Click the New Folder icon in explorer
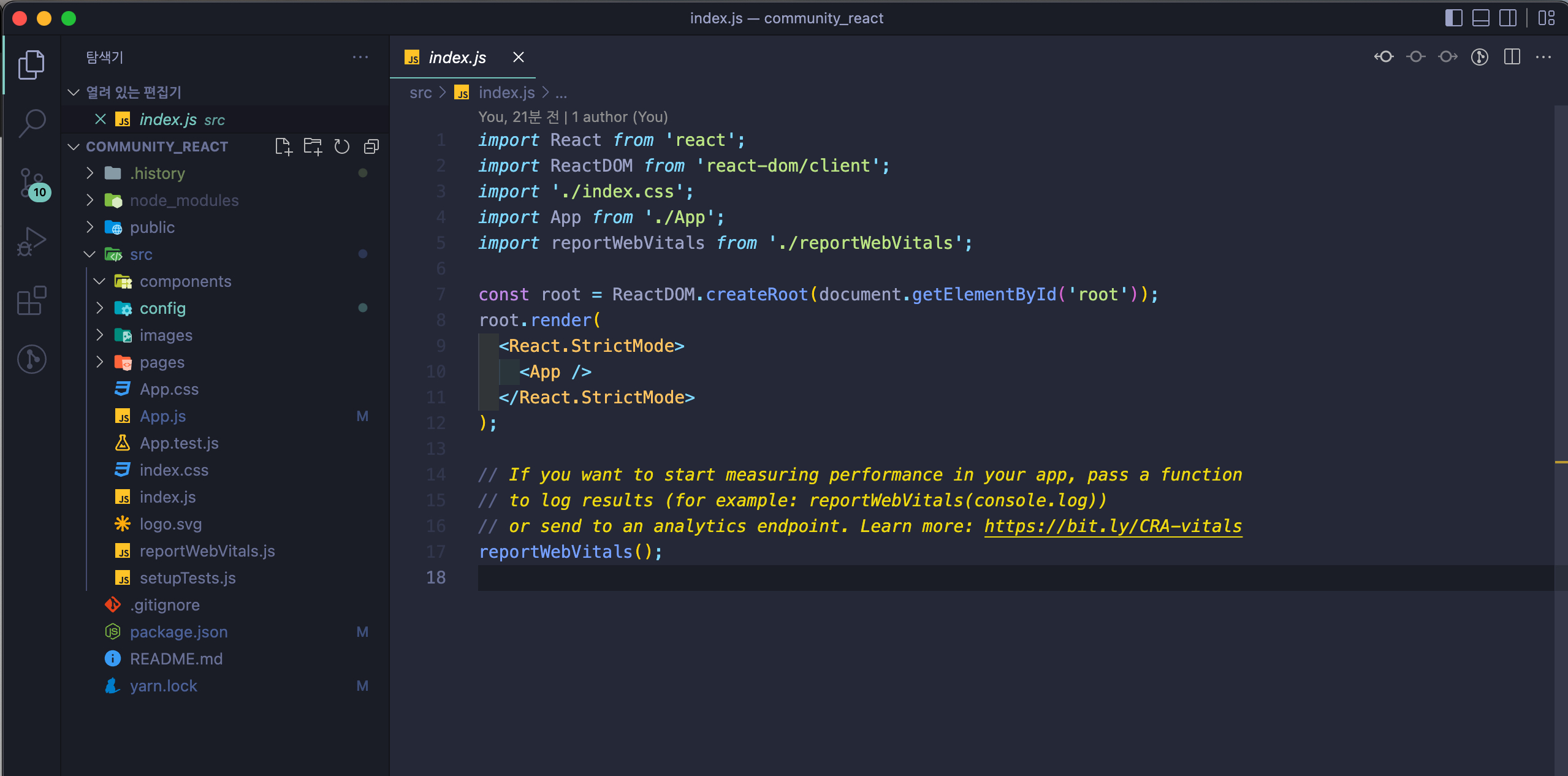 [x=313, y=146]
